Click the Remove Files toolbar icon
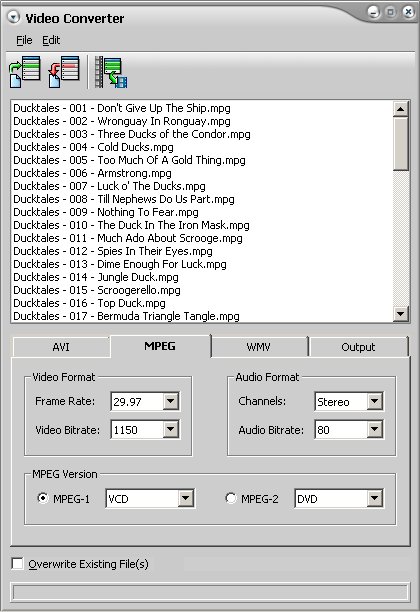The image size is (420, 612). (x=64, y=72)
